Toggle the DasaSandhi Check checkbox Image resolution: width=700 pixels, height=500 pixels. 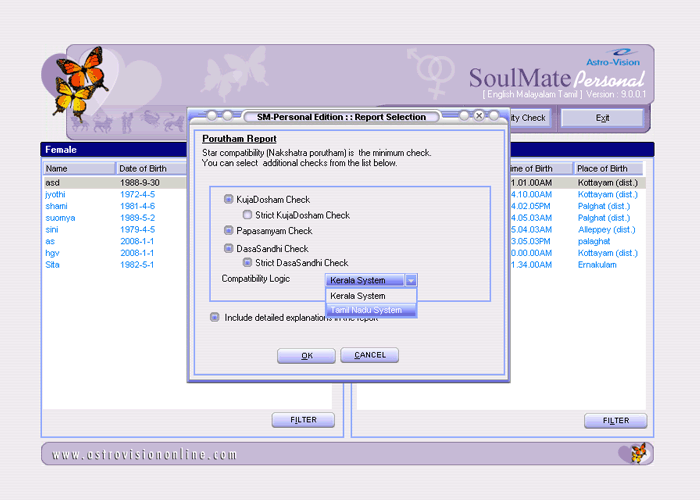[229, 248]
